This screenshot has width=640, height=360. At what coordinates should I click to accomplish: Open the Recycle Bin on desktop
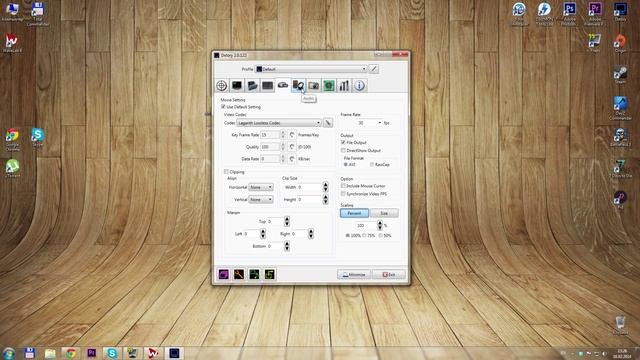[x=620, y=325]
